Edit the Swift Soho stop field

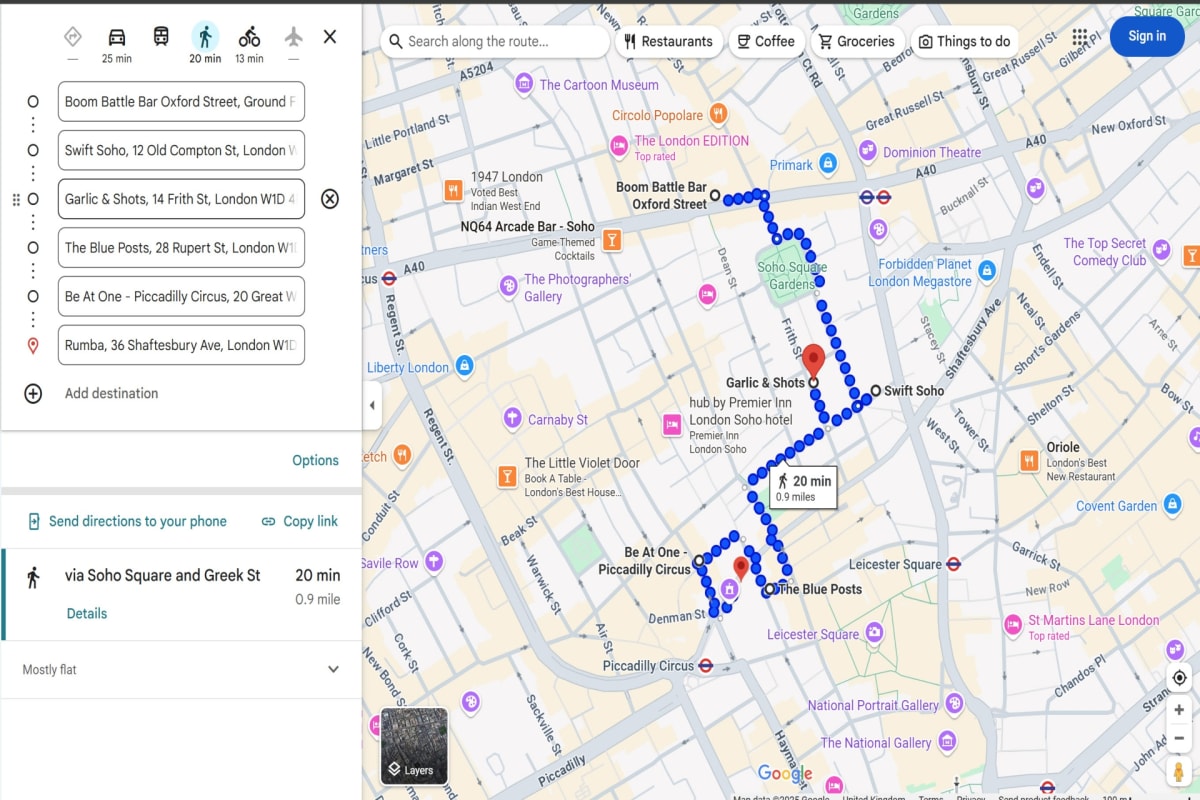pyautogui.click(x=181, y=150)
